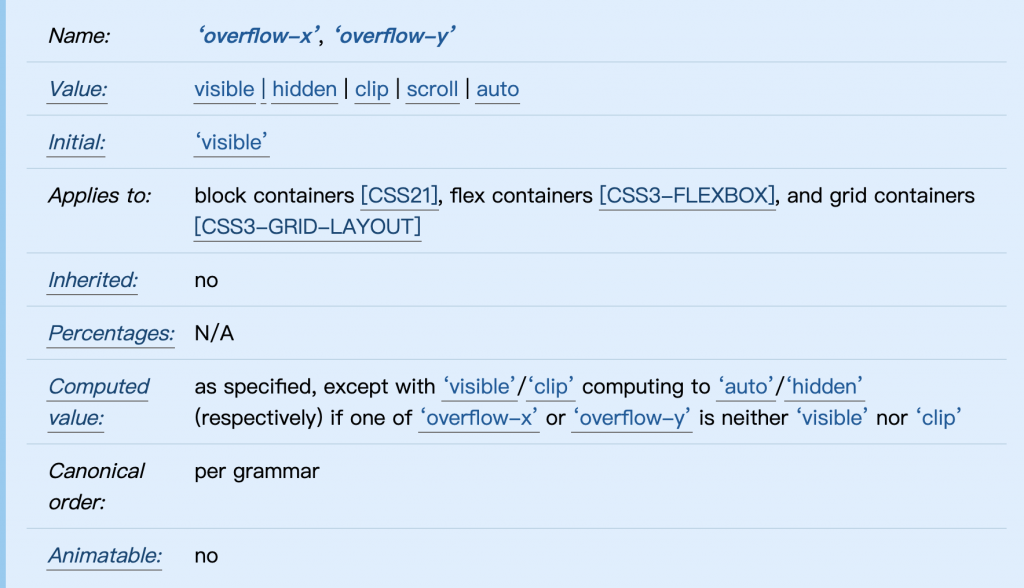Open the initial 'visible' value link
The width and height of the screenshot is (1024, 588).
click(x=231, y=142)
